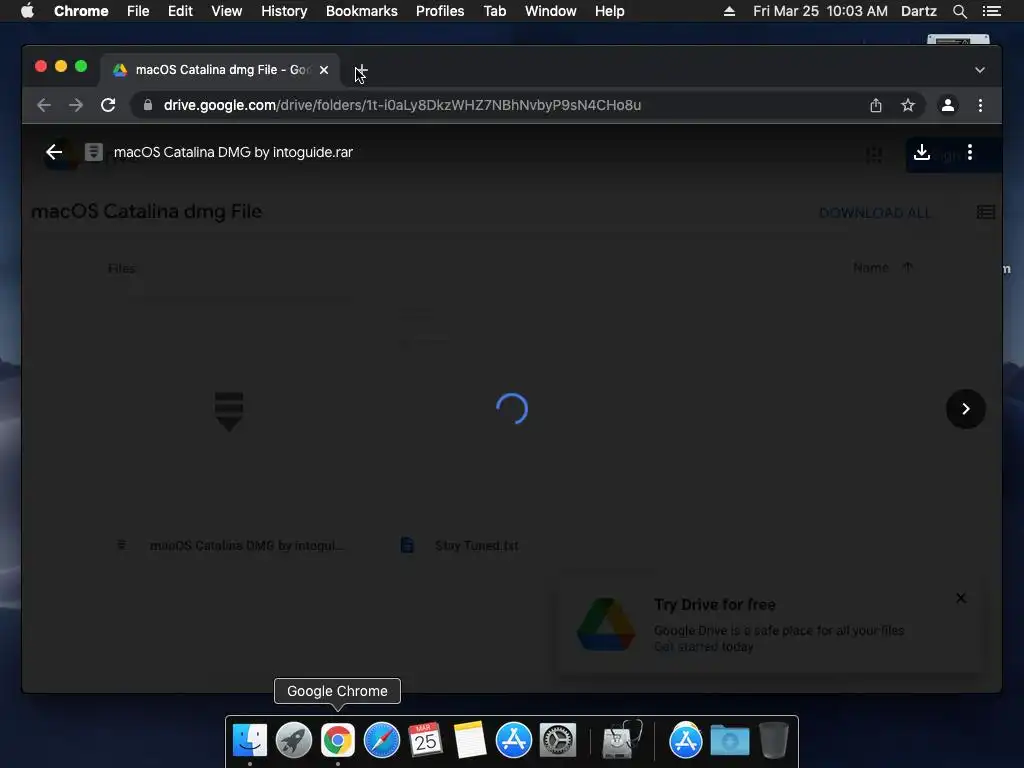Click the browser back arrow
Viewport: 1024px width, 768px height.
pyautogui.click(x=44, y=105)
